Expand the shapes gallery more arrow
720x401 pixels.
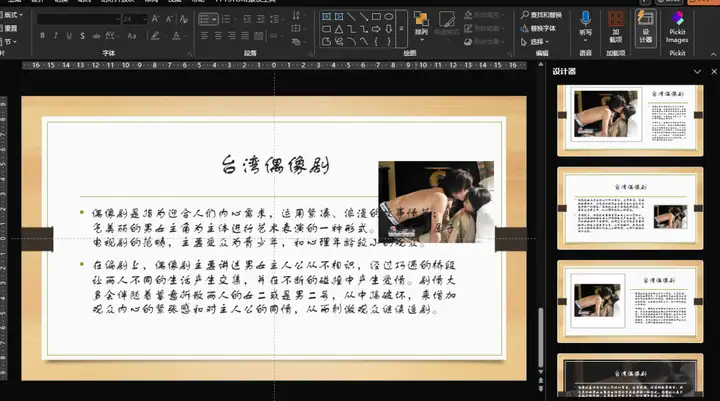401,28
